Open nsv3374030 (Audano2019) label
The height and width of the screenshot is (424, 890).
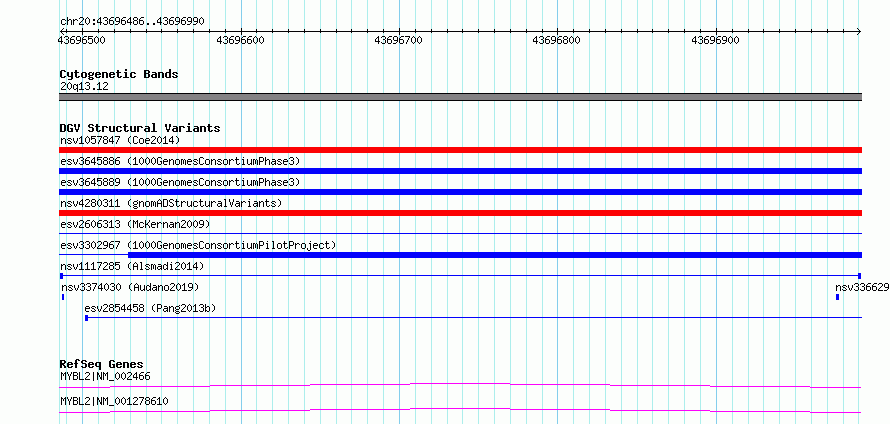[x=131, y=287]
